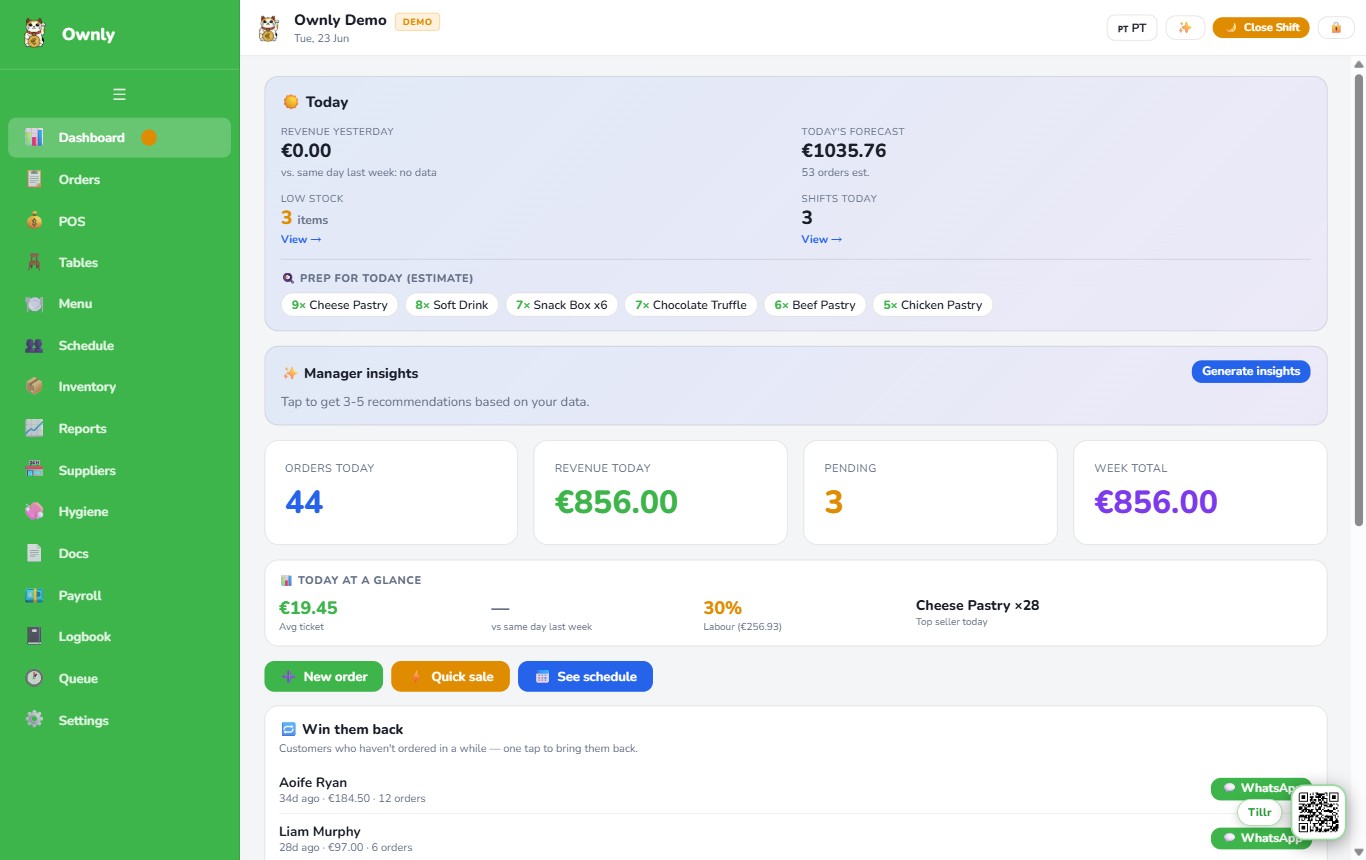Start a New order
The image size is (1366, 860).
[x=324, y=677]
